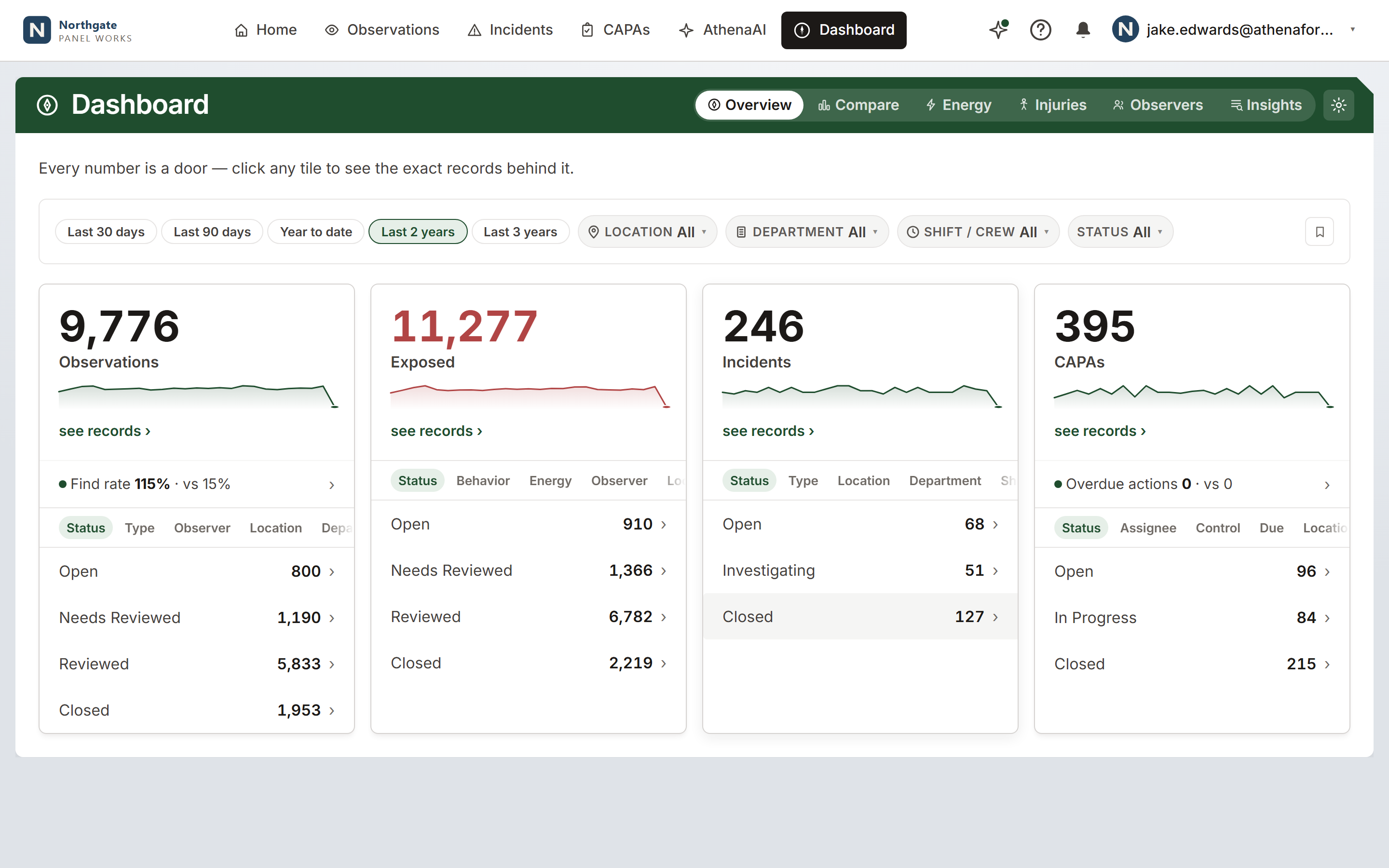Open the LOCATION All dropdown
Viewport: 1389px width, 868px height.
tap(647, 232)
